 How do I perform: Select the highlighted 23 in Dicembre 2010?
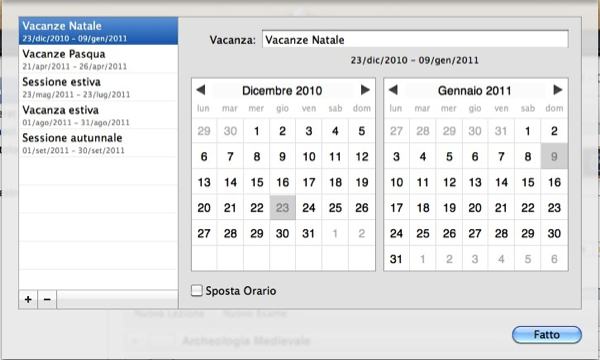282,208
